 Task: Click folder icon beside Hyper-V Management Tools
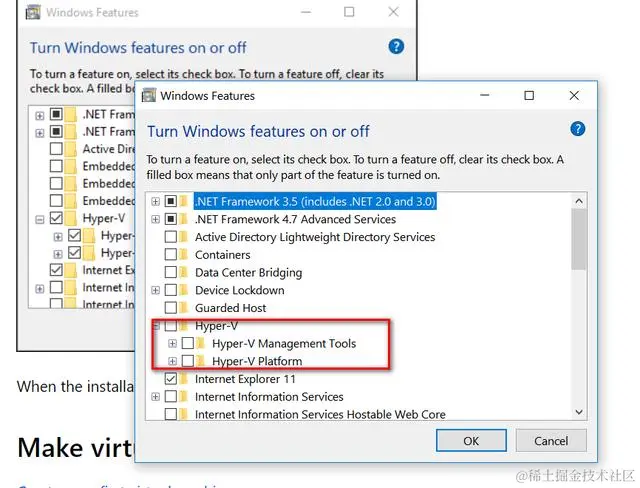click(x=200, y=344)
